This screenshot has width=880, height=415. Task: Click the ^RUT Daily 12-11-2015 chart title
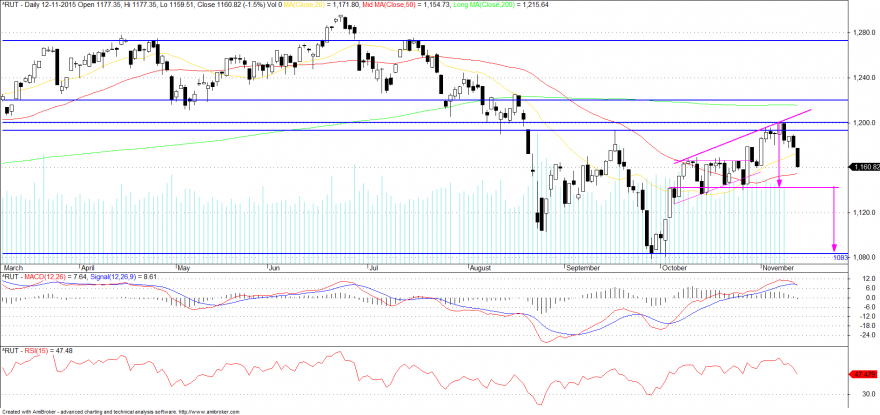[37, 4]
